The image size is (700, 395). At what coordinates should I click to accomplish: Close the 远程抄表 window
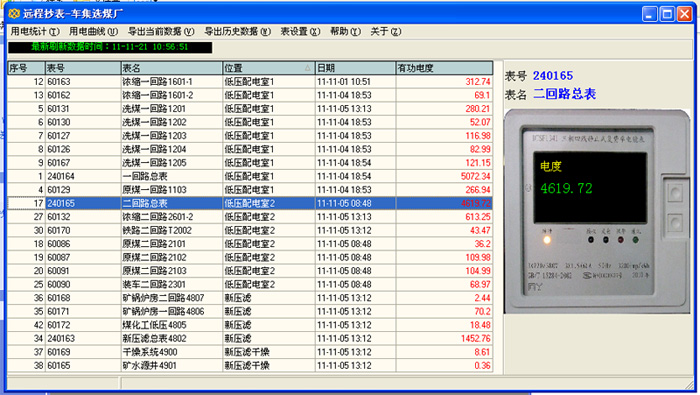[684, 14]
